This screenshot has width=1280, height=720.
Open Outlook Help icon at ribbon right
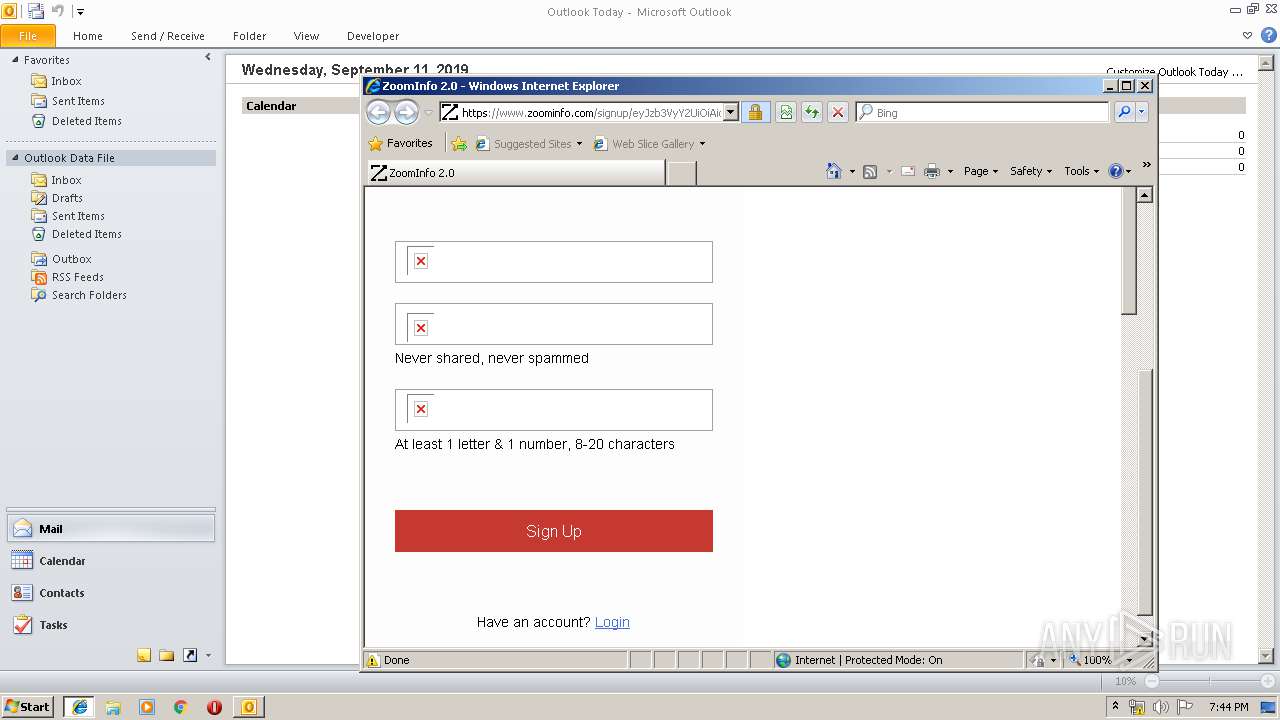1268,35
